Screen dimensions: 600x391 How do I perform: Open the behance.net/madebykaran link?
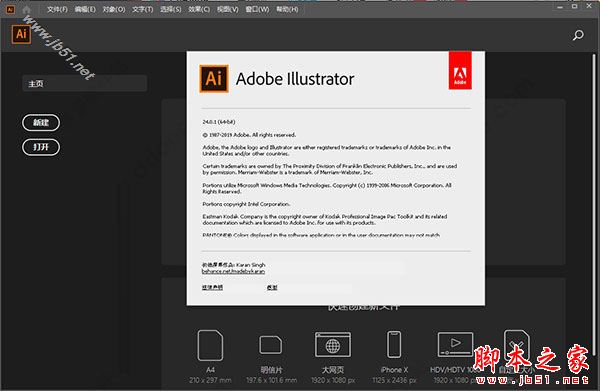point(233,271)
